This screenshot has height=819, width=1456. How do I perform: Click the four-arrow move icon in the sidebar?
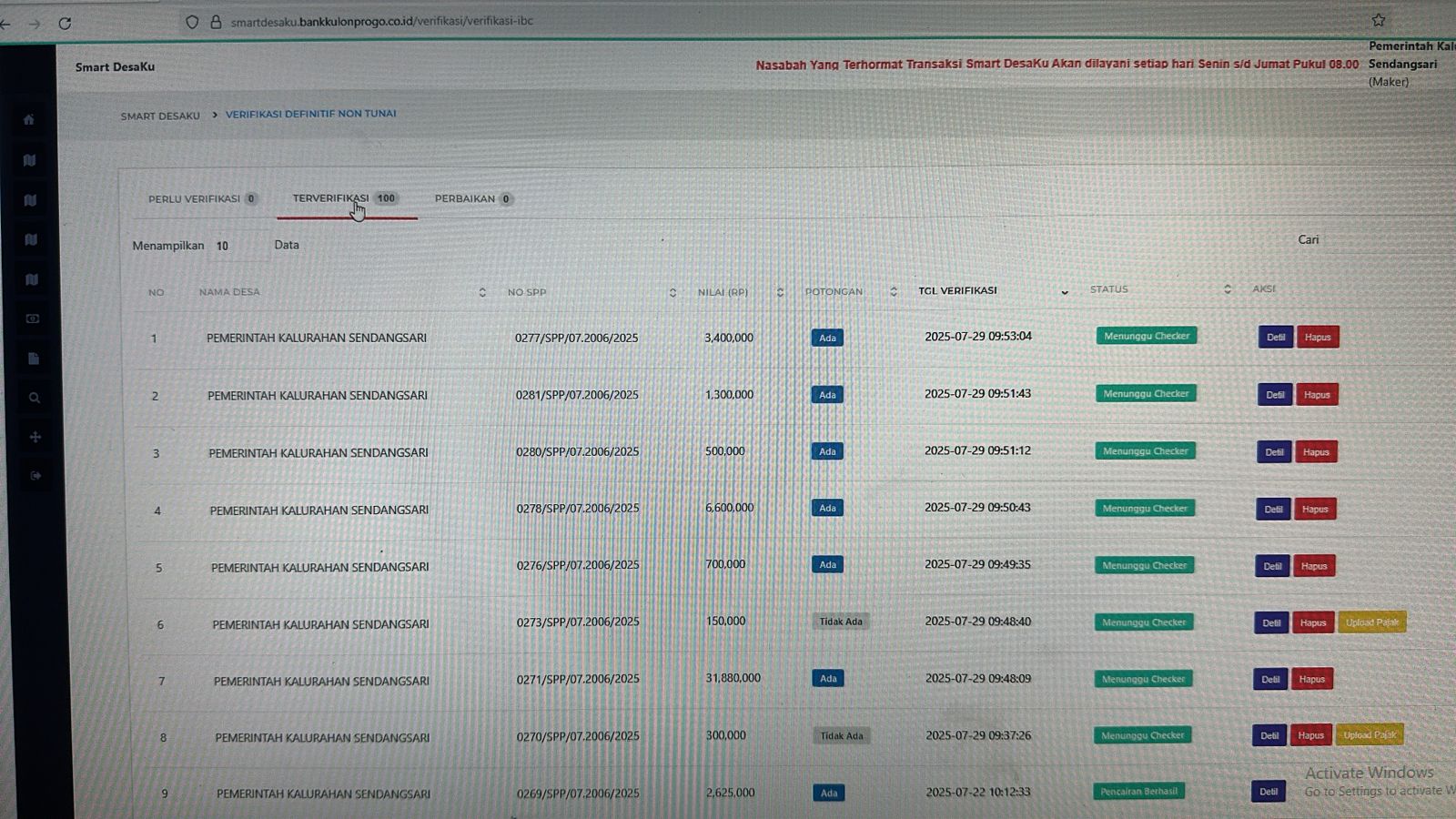(x=35, y=437)
